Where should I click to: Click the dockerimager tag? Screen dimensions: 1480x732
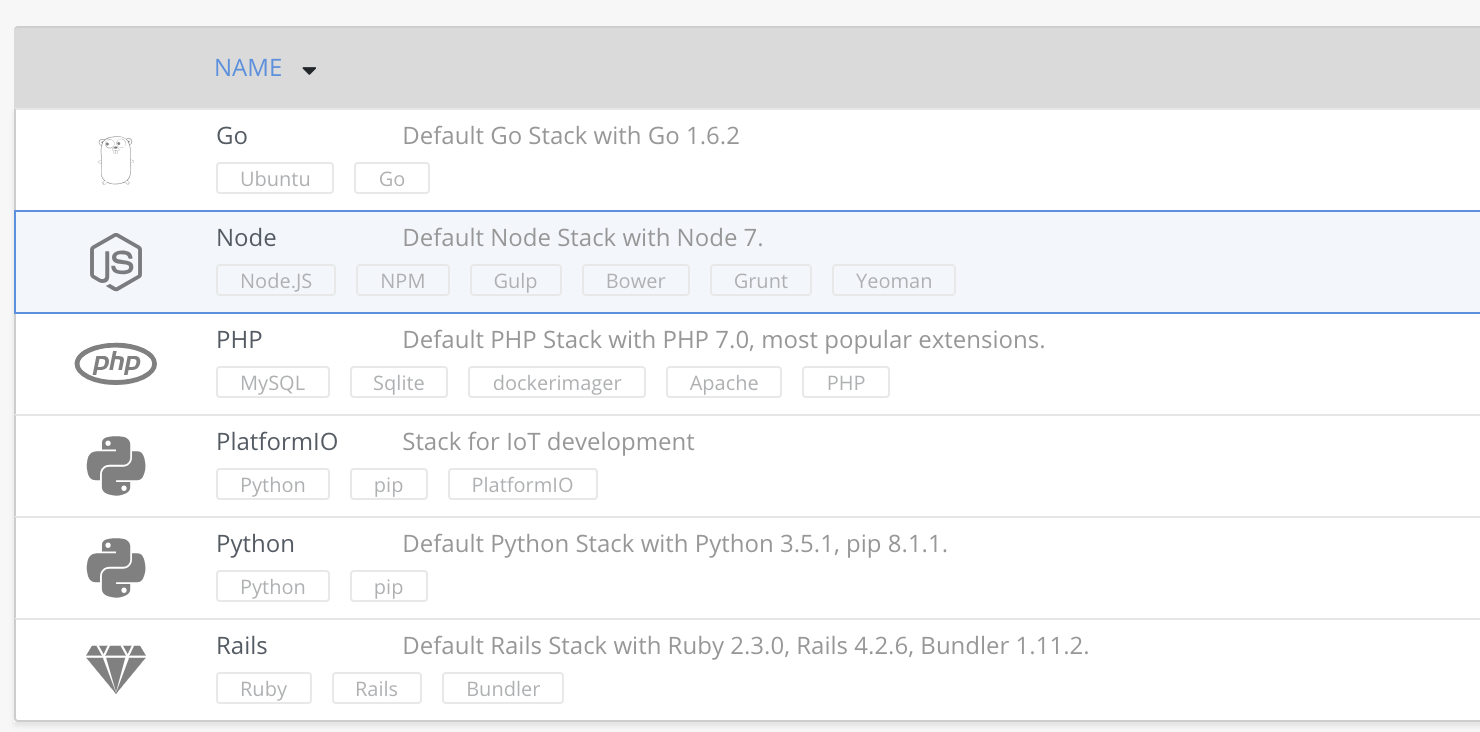pos(557,383)
